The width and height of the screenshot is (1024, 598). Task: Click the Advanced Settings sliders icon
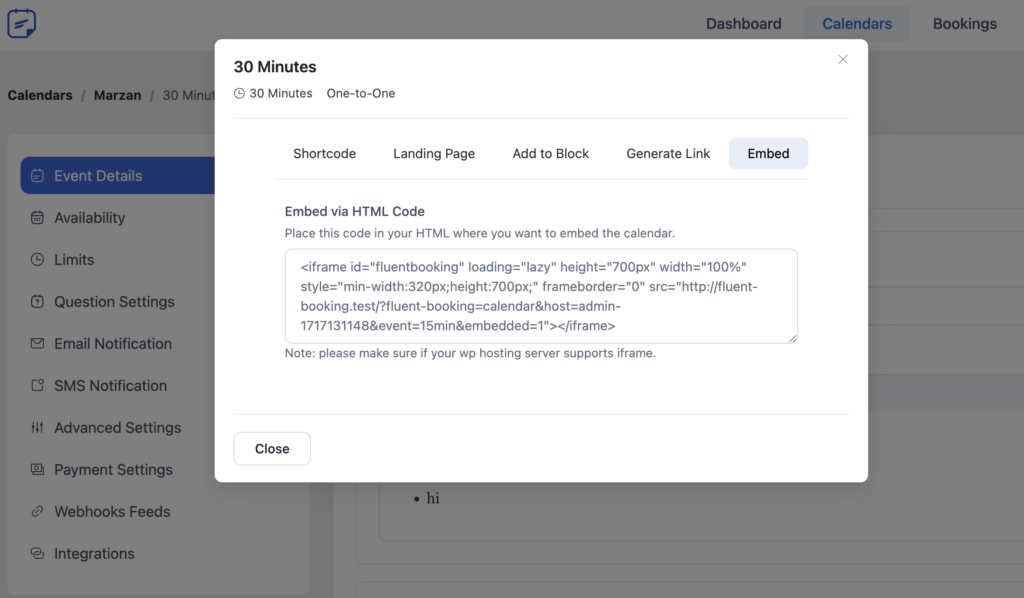37,428
